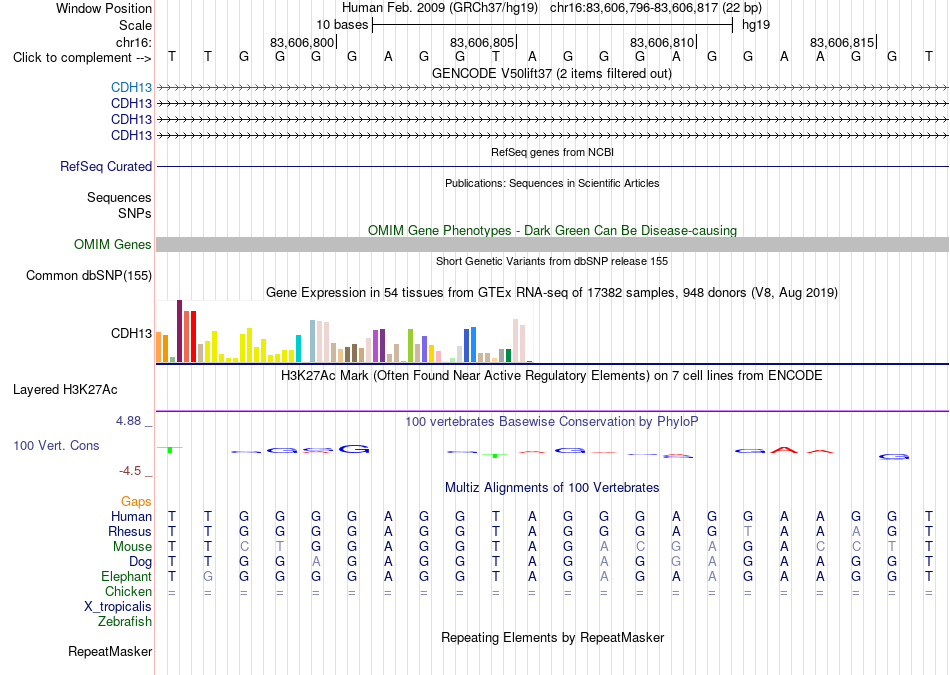Click the 83,606,815 coordinate marker
Viewport: 950px width, 675px height.
[x=842, y=42]
